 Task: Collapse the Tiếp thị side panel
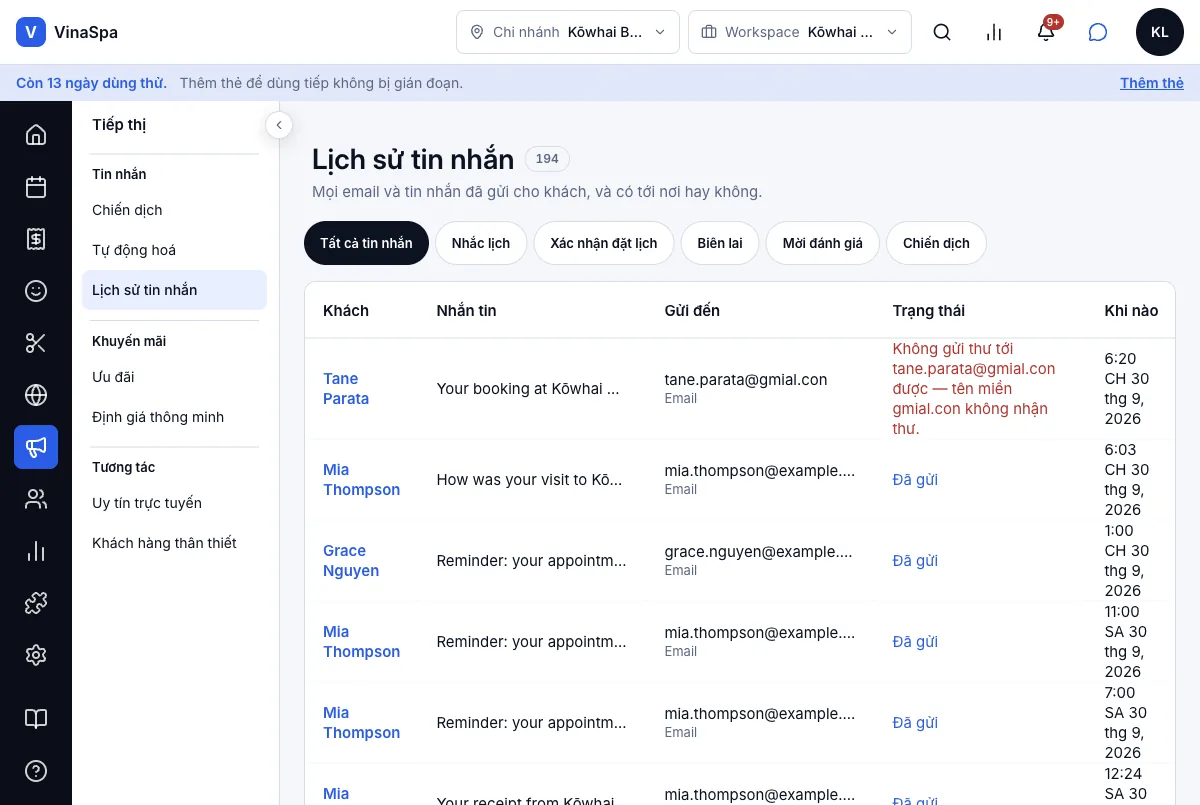tap(279, 125)
